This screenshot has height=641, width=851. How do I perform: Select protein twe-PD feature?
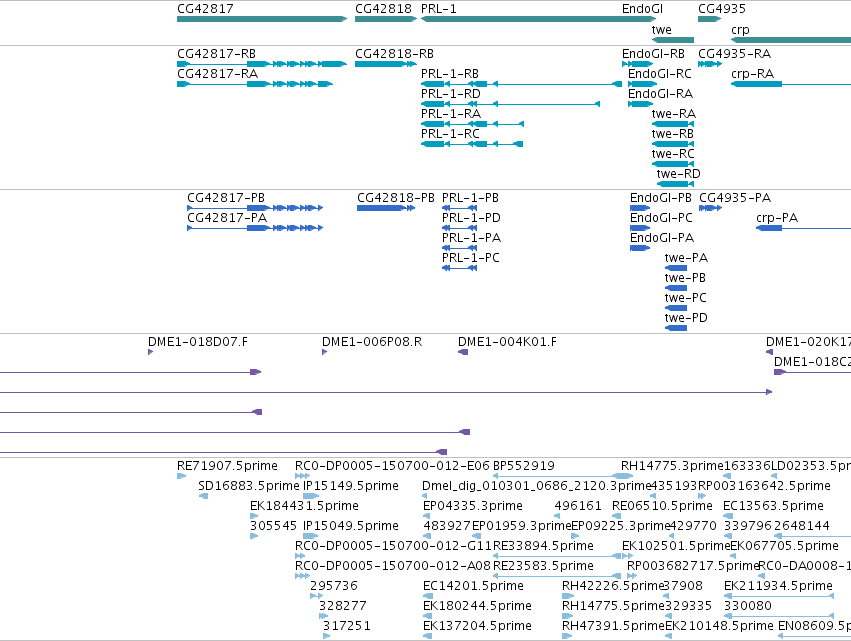[676, 328]
